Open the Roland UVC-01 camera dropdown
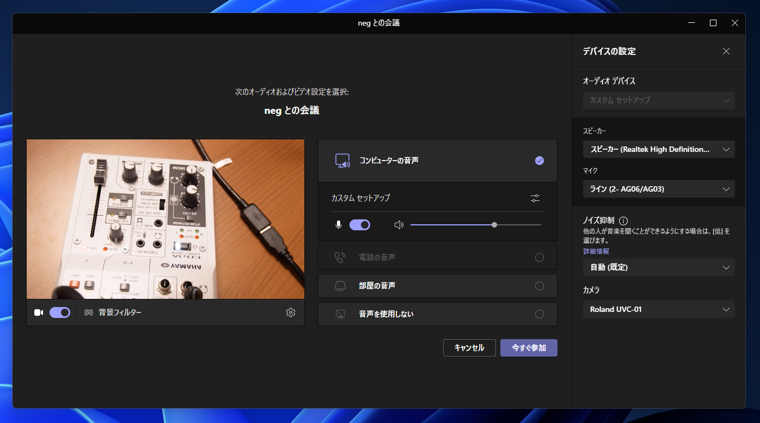This screenshot has height=423, width=760. 659,309
